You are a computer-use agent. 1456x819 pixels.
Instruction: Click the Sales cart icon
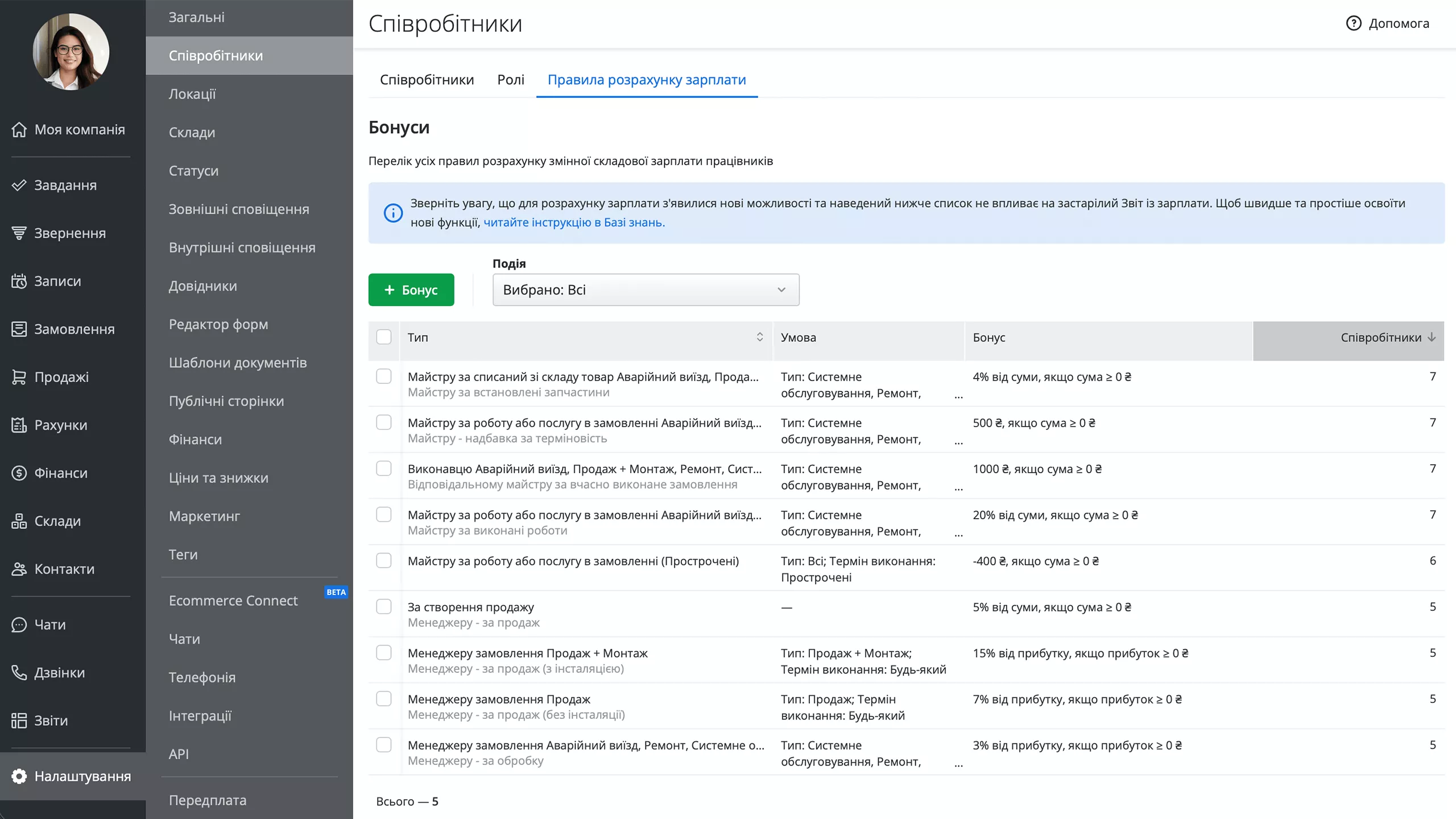[x=19, y=377]
